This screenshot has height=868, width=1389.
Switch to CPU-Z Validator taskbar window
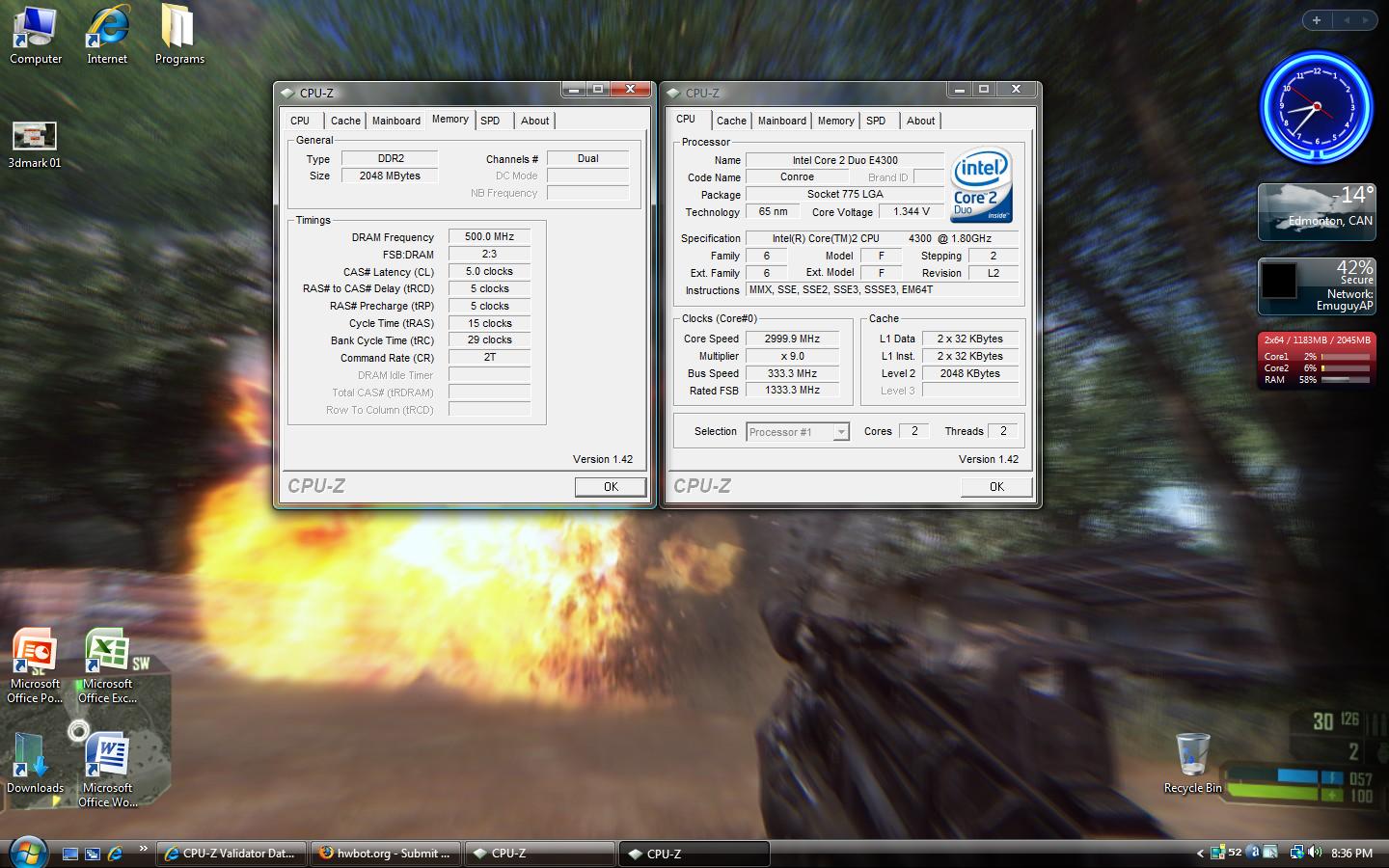pos(231,854)
